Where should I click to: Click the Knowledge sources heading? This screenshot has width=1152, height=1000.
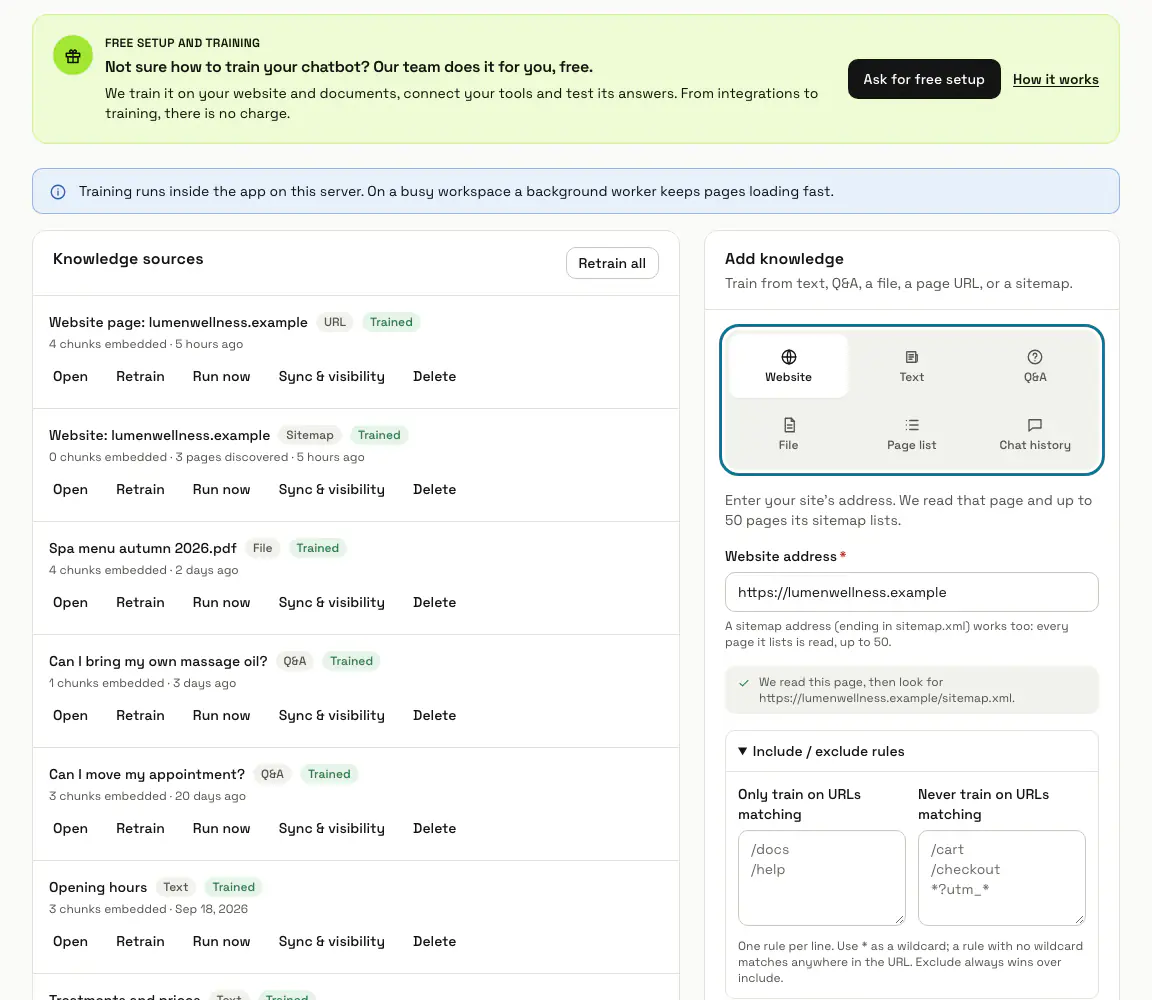pyautogui.click(x=128, y=259)
